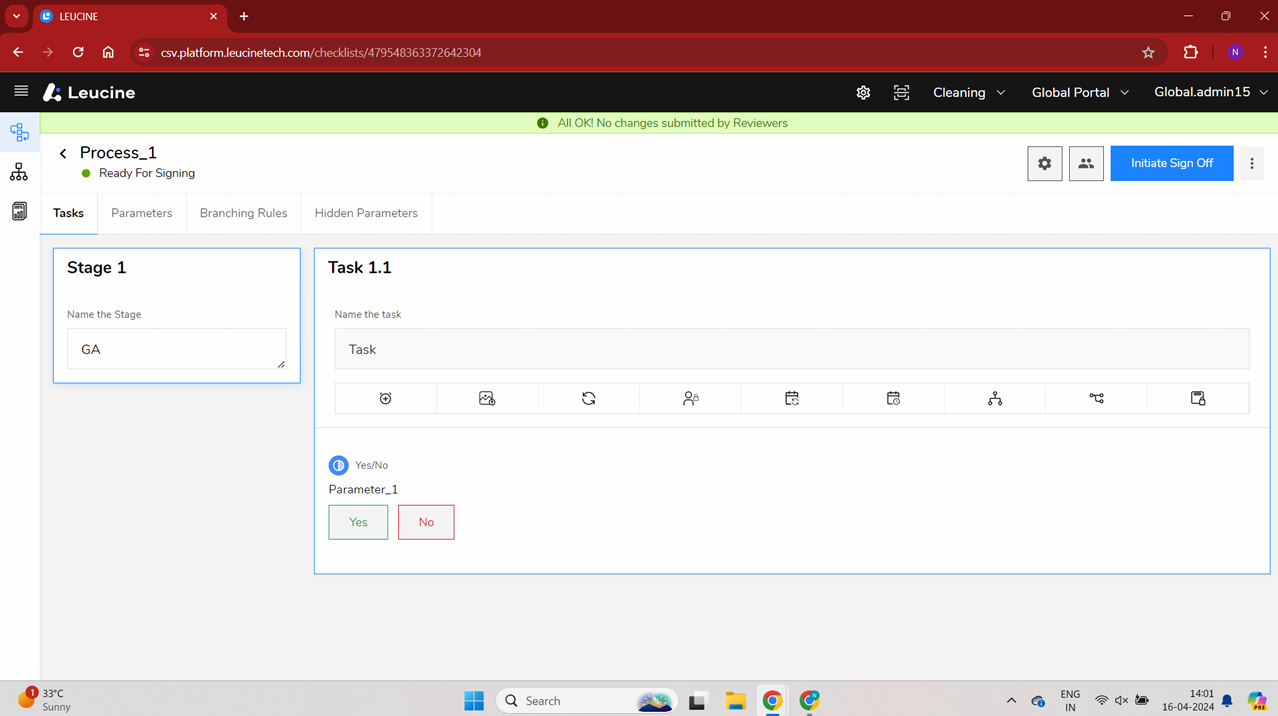1278x716 pixels.
Task: Select the hierarchy icon in left sidebar
Action: point(19,172)
